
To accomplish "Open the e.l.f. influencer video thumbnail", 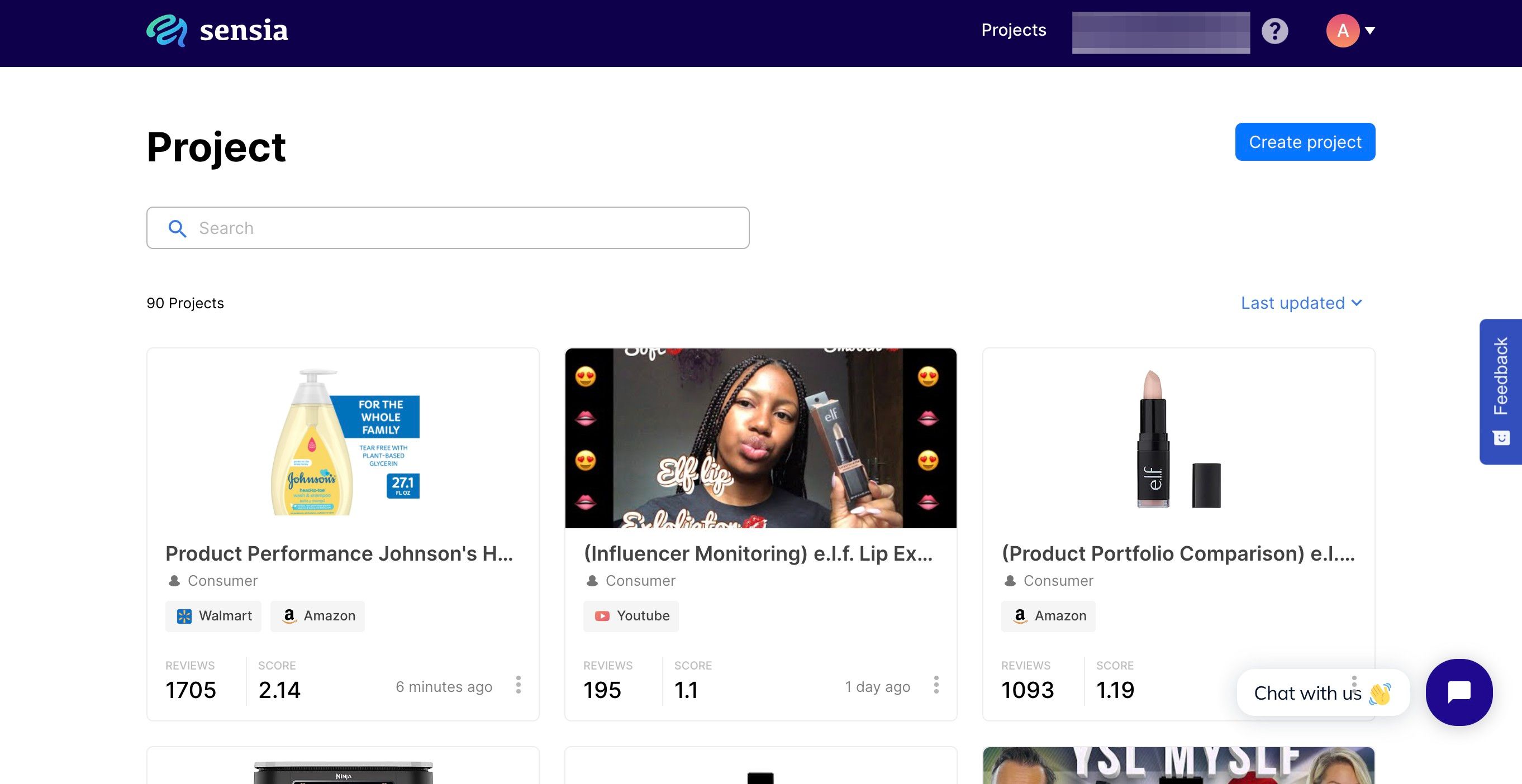I will [x=760, y=439].
